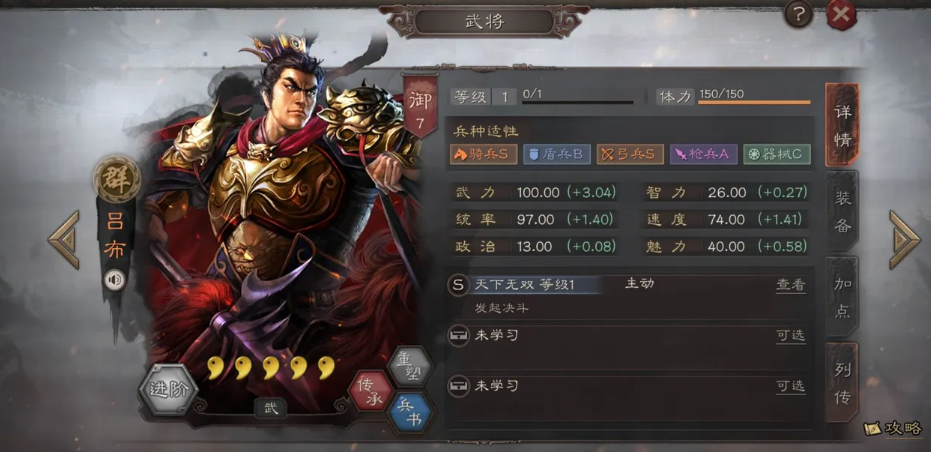The width and height of the screenshot is (931, 452).
Task: Tap the 进阶 hexagon button
Action: click(168, 390)
